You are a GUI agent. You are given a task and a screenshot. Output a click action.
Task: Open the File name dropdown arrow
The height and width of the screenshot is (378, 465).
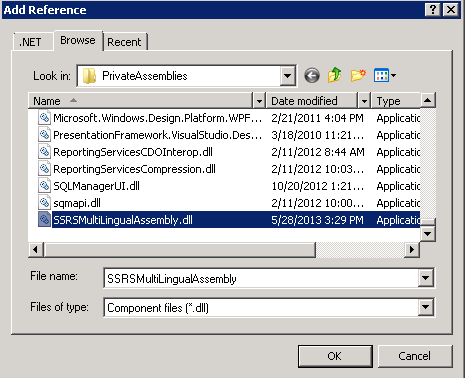(426, 278)
